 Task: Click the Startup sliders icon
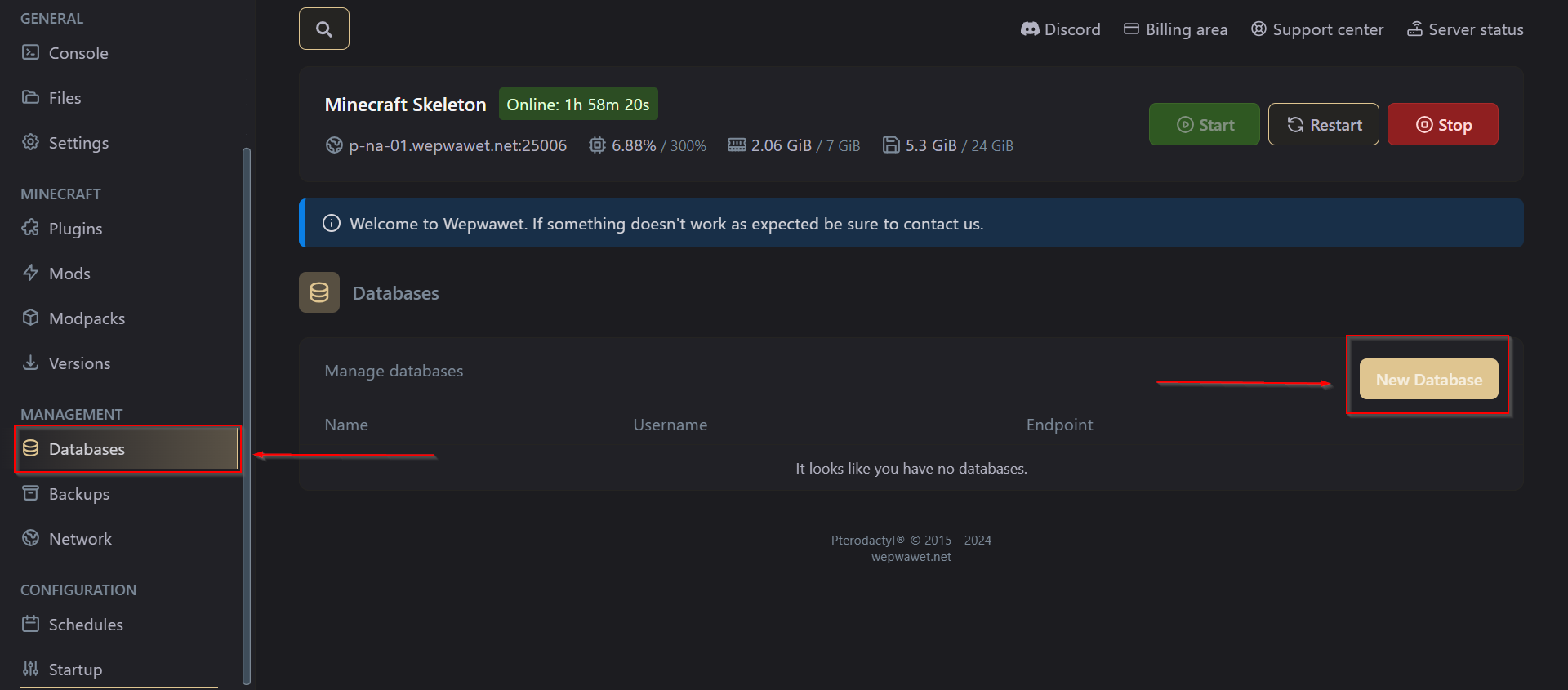[x=30, y=669]
